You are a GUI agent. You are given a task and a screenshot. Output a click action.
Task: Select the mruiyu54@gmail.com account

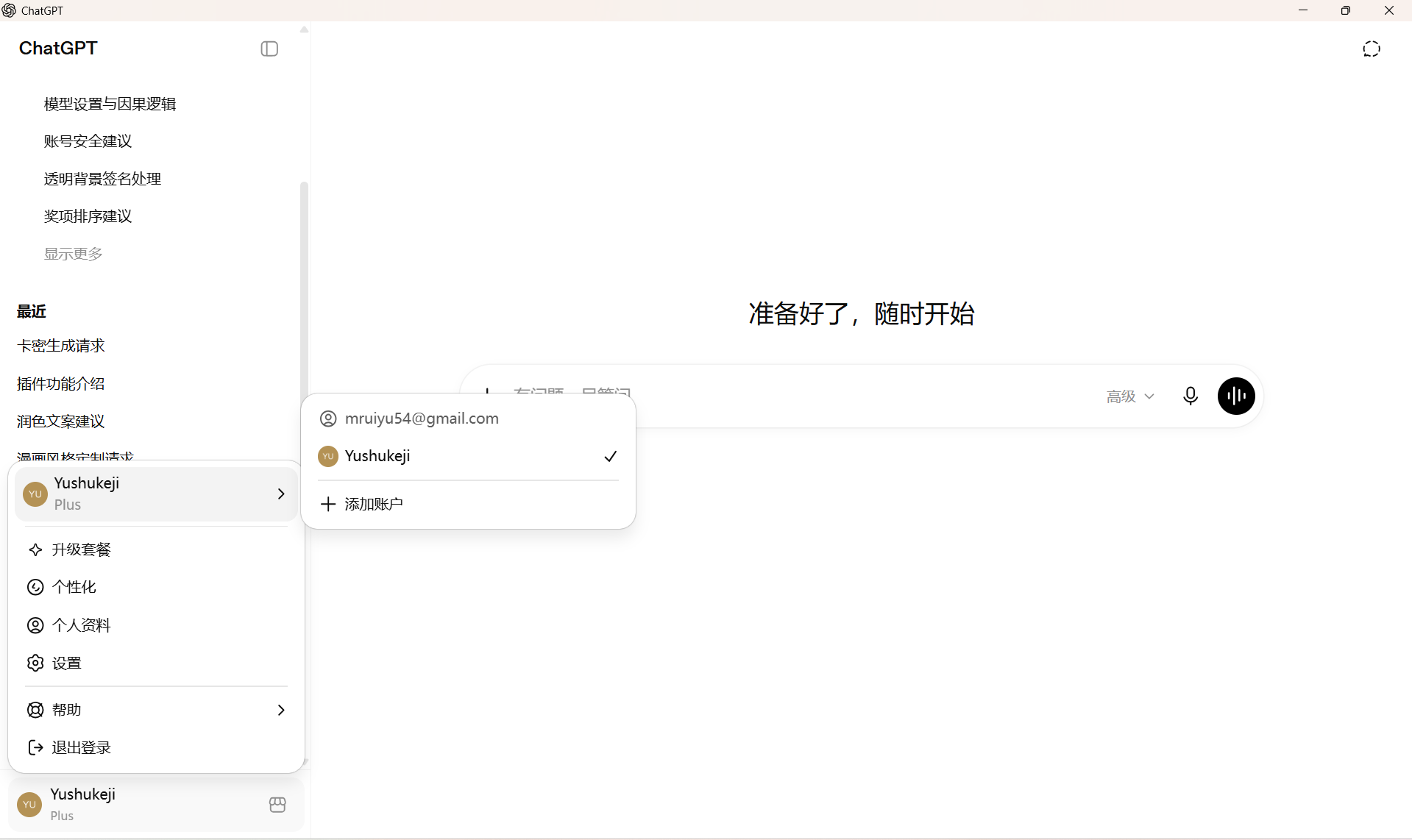tap(468, 419)
